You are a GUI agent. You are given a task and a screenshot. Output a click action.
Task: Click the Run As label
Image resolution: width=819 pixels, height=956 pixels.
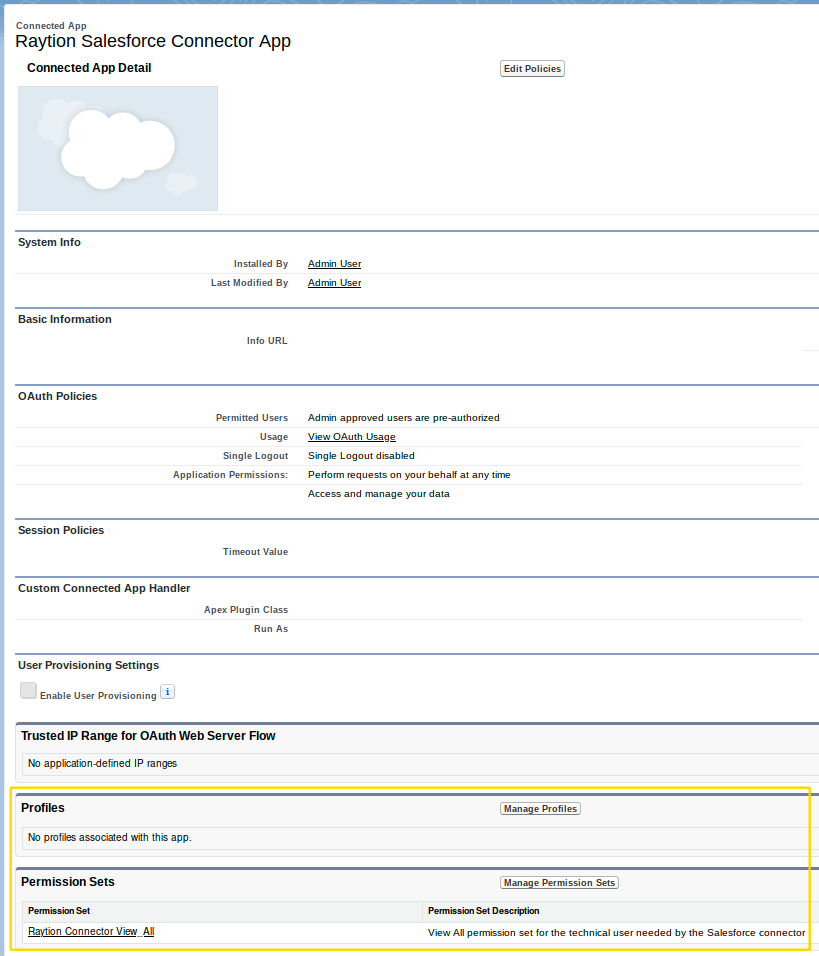(x=271, y=629)
